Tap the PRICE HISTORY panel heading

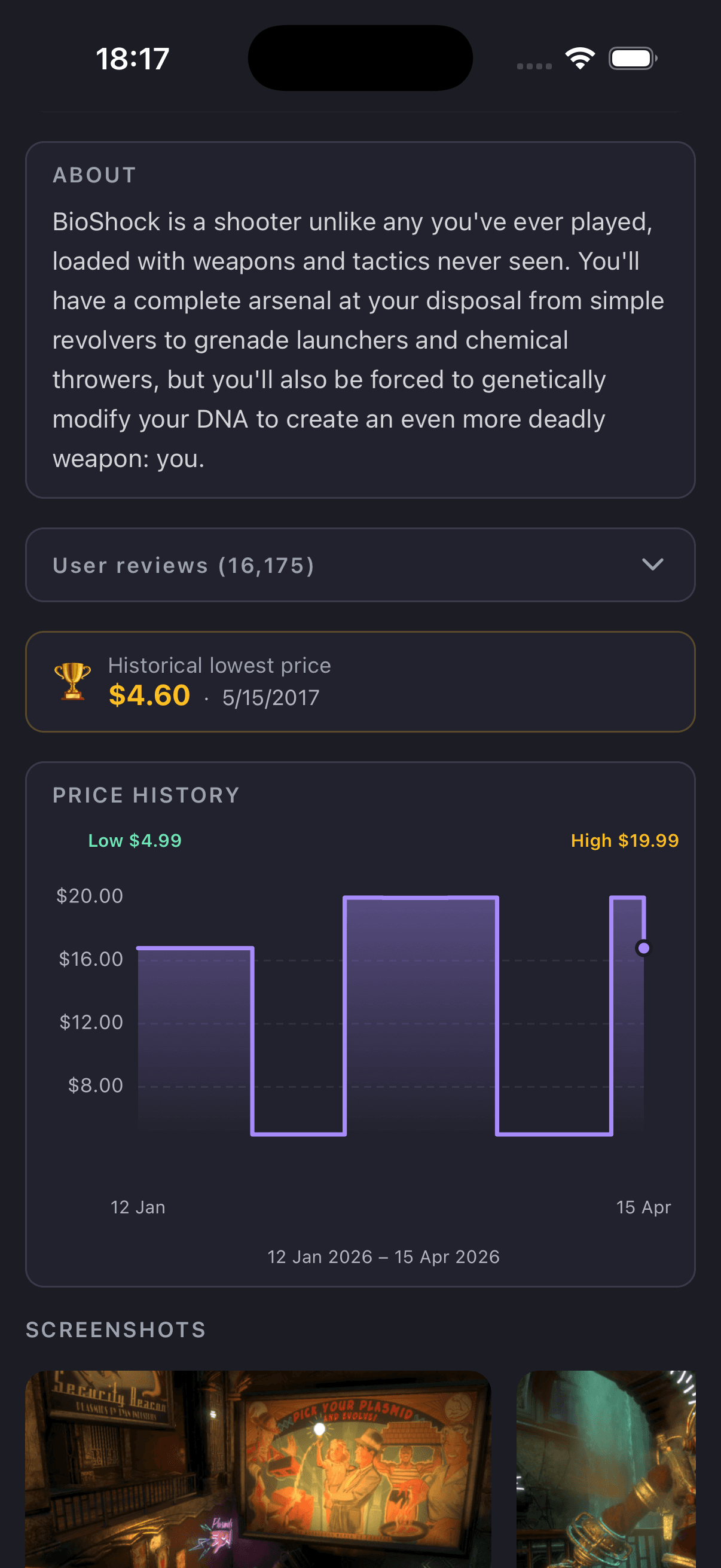pos(145,794)
